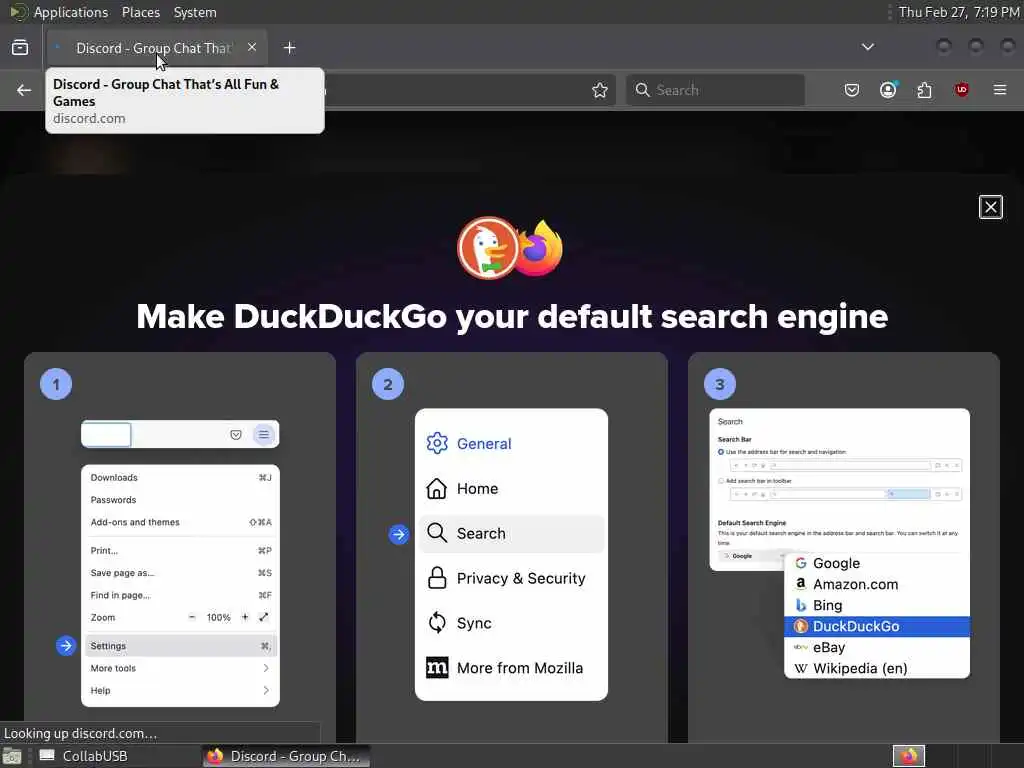Open the Firefox hamburger application menu
The image size is (1024, 768).
pyautogui.click(x=1000, y=89)
